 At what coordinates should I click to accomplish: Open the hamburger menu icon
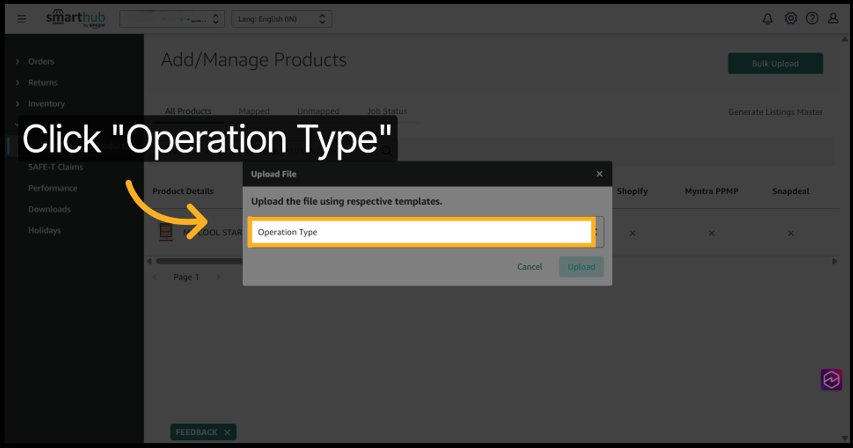(22, 19)
